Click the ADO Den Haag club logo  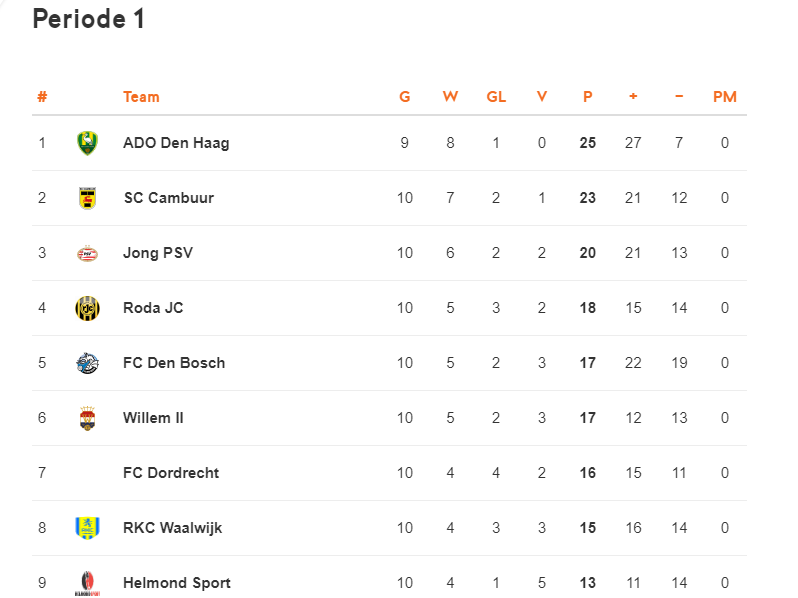coord(87,143)
